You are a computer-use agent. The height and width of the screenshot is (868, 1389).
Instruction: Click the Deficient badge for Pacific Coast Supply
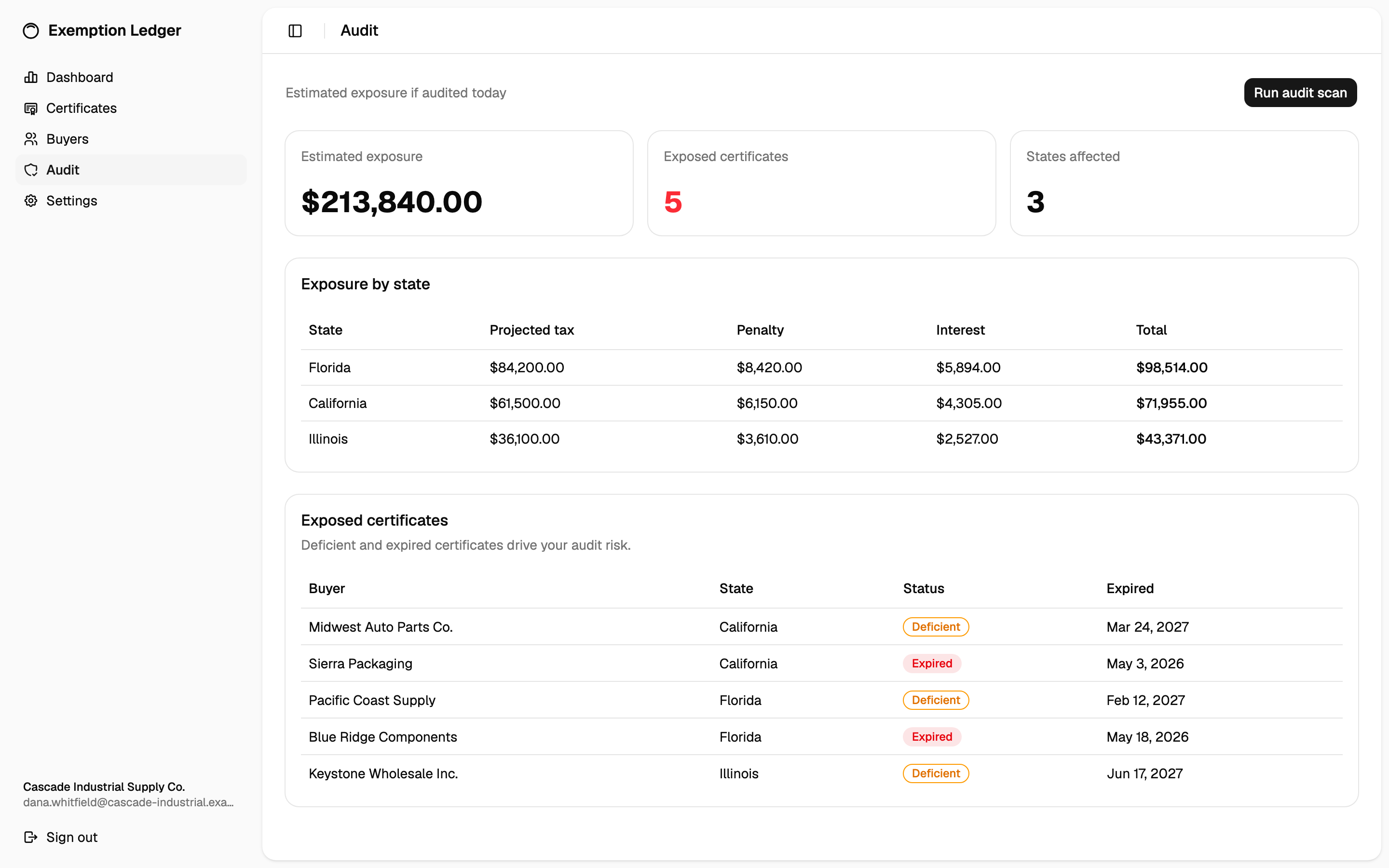click(936, 700)
